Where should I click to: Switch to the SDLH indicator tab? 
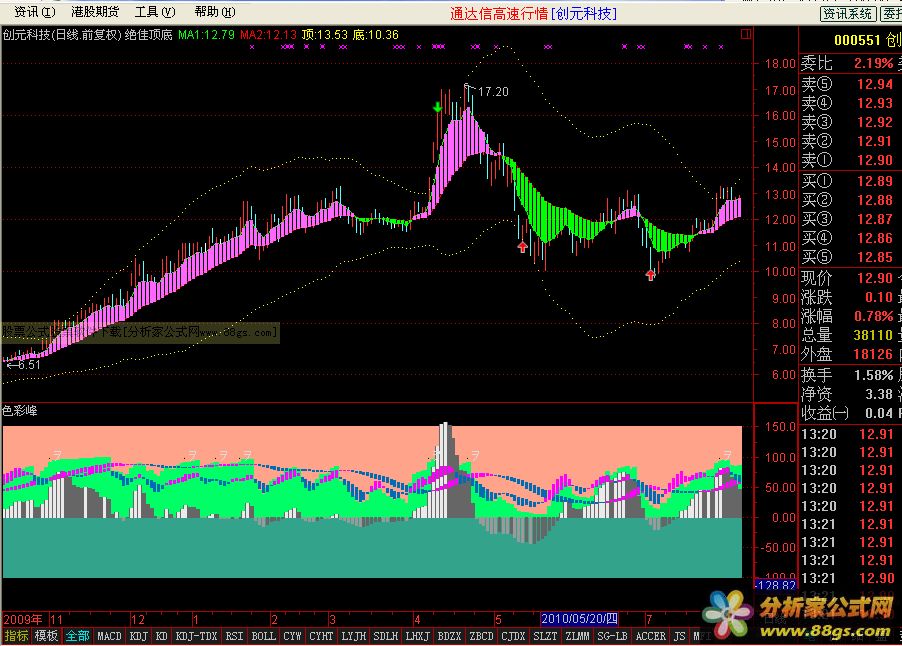tap(385, 636)
